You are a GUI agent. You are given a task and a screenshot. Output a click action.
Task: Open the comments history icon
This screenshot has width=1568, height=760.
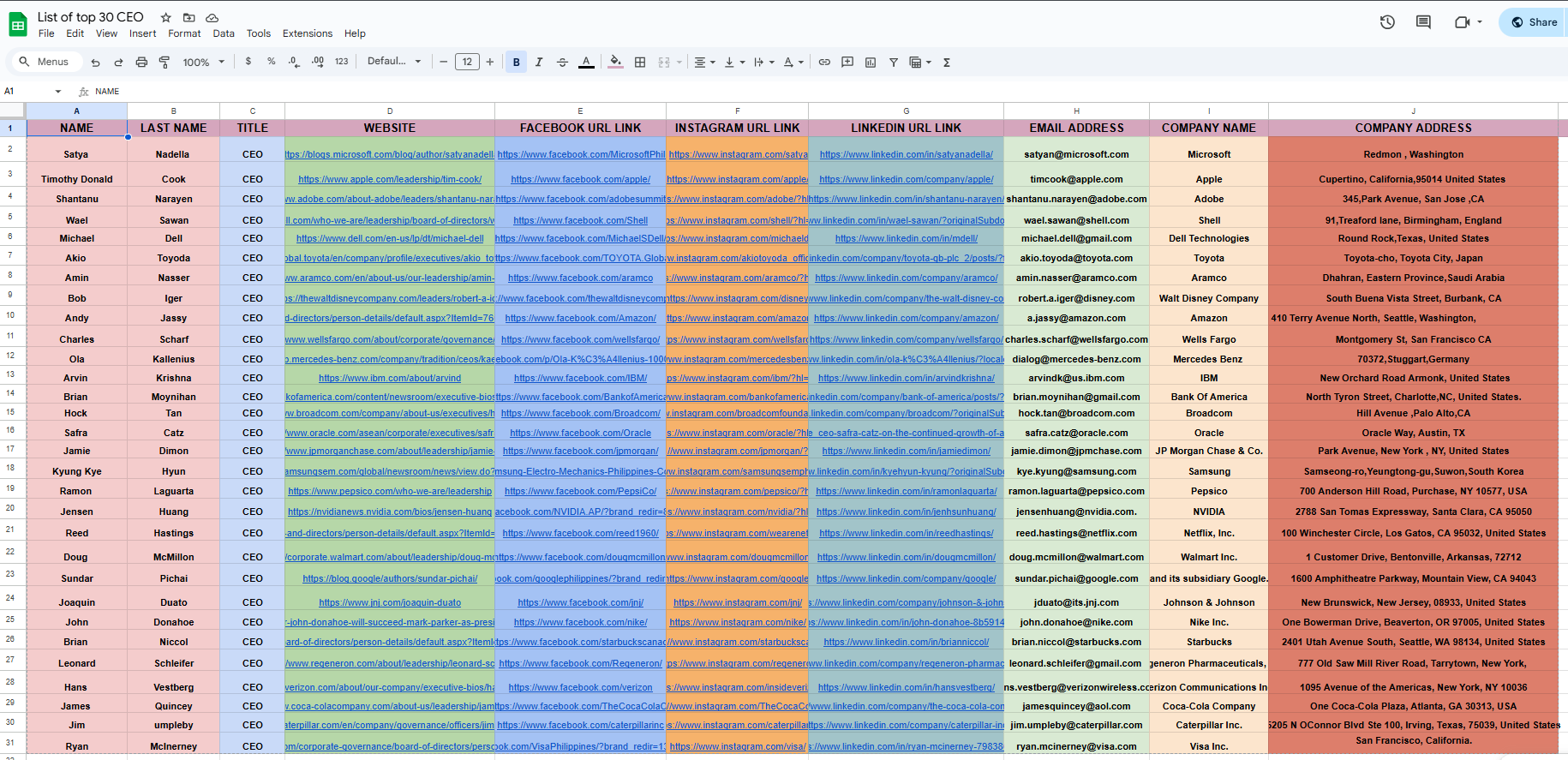pos(1423,22)
